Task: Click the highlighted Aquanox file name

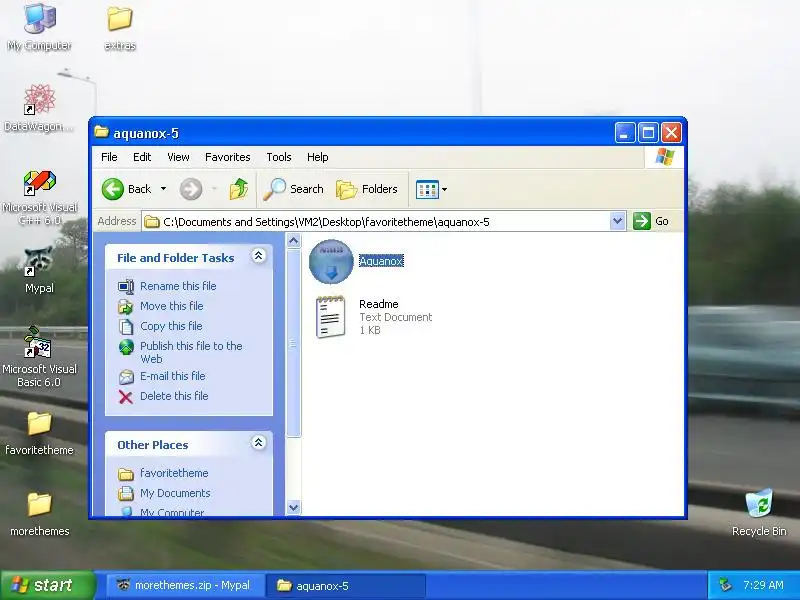Action: 381,261
